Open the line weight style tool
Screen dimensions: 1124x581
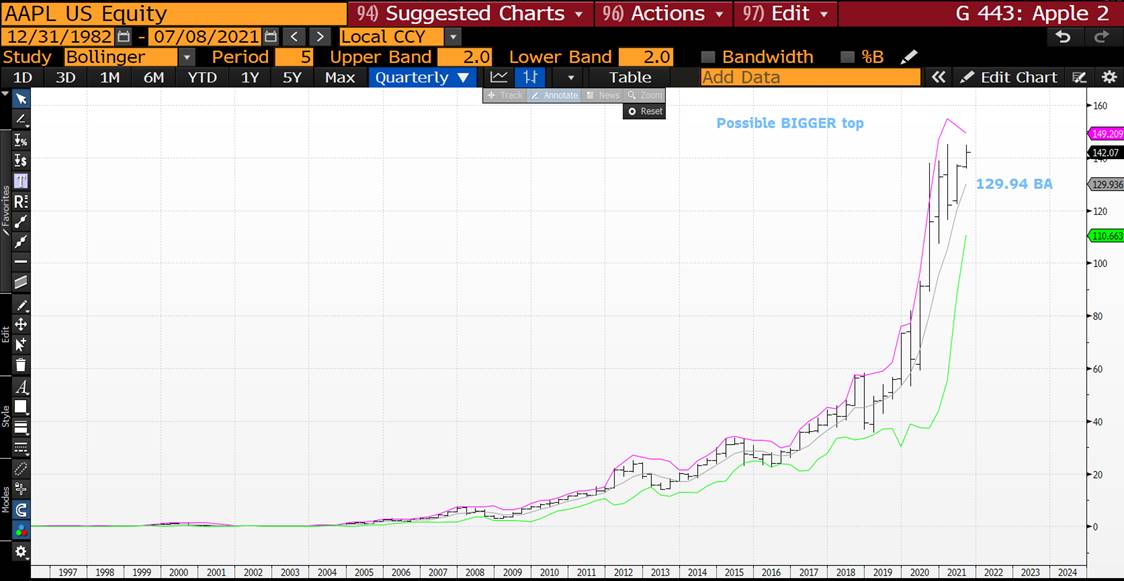click(x=21, y=428)
